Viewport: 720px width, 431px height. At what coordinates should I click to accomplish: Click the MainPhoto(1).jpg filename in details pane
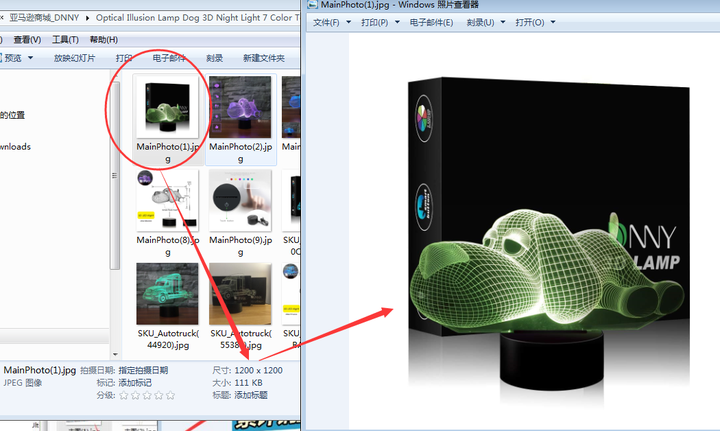pos(40,370)
